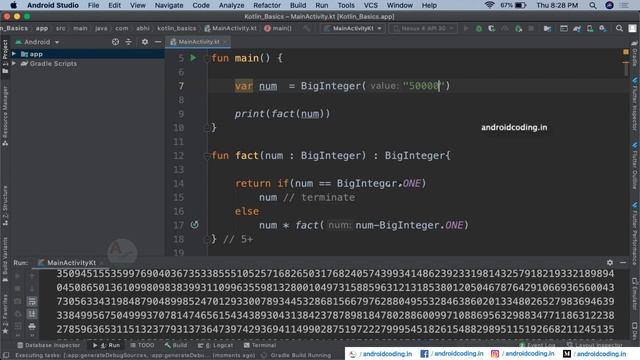Toggle Flutter Inspector right side tab
This screenshot has width=640, height=360.
(635, 104)
